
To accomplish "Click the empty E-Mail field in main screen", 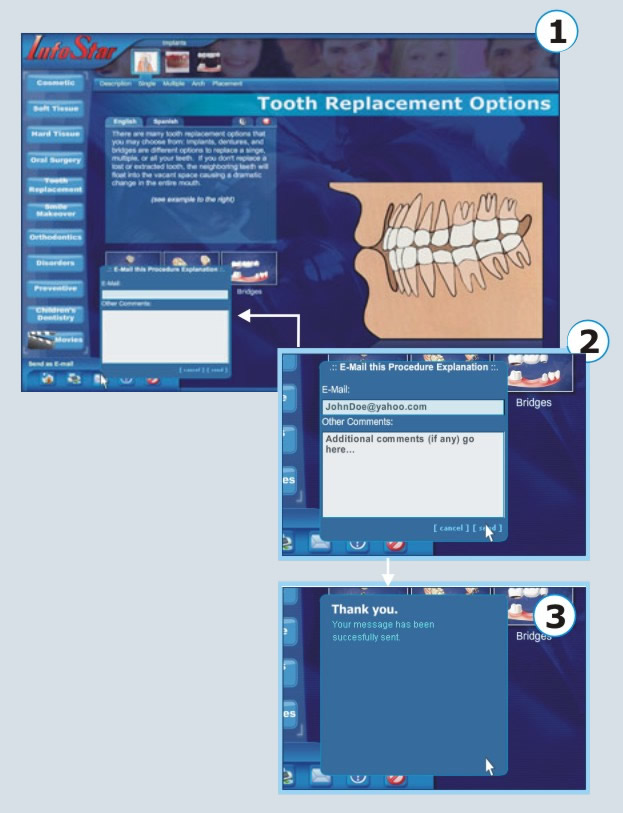I will pyautogui.click(x=165, y=295).
